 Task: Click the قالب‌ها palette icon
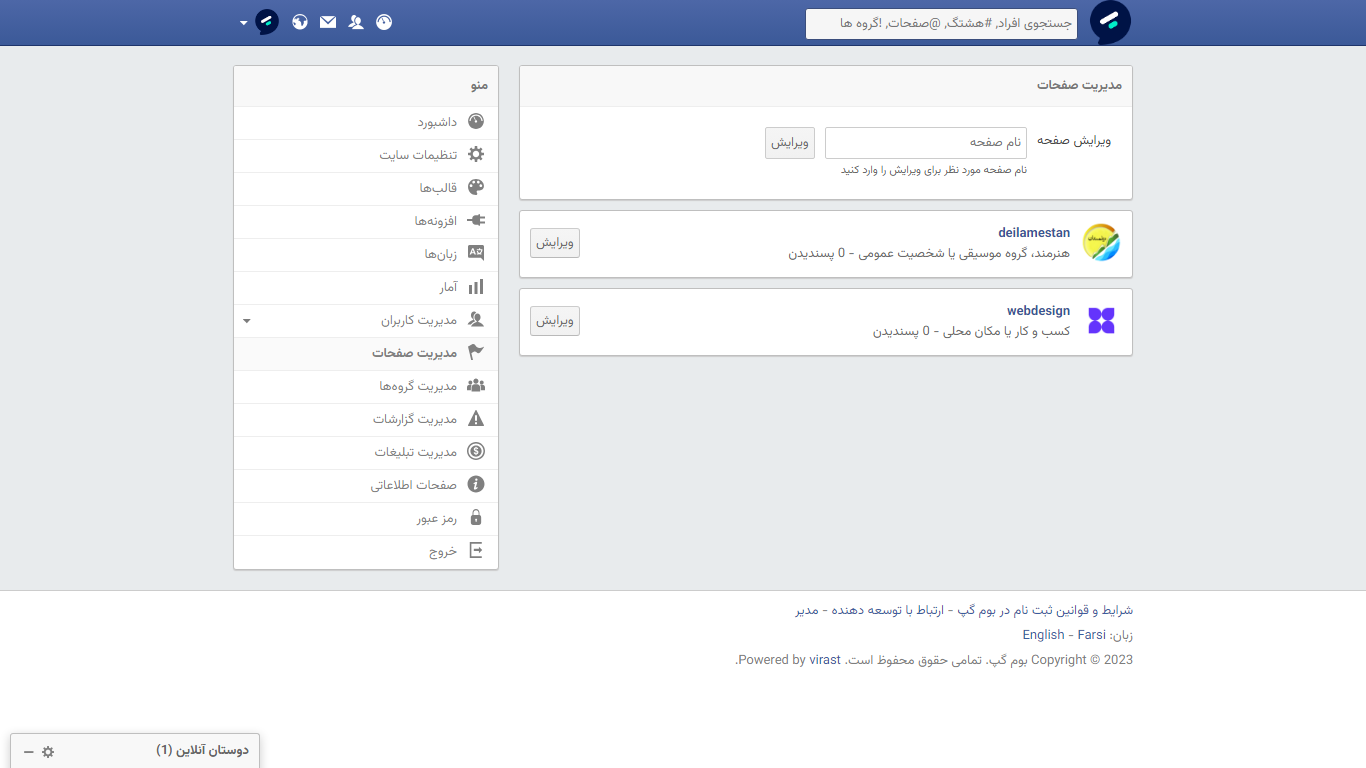pos(476,188)
